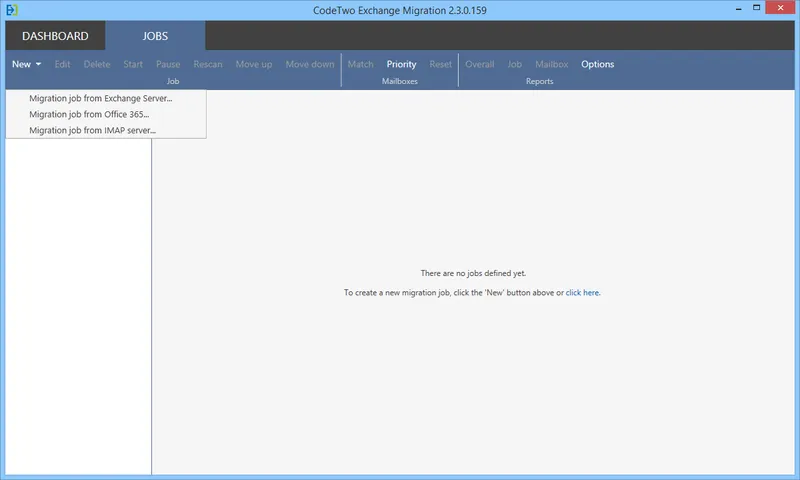This screenshot has width=800, height=480.
Task: Open the New job dropdown
Action: (x=26, y=64)
